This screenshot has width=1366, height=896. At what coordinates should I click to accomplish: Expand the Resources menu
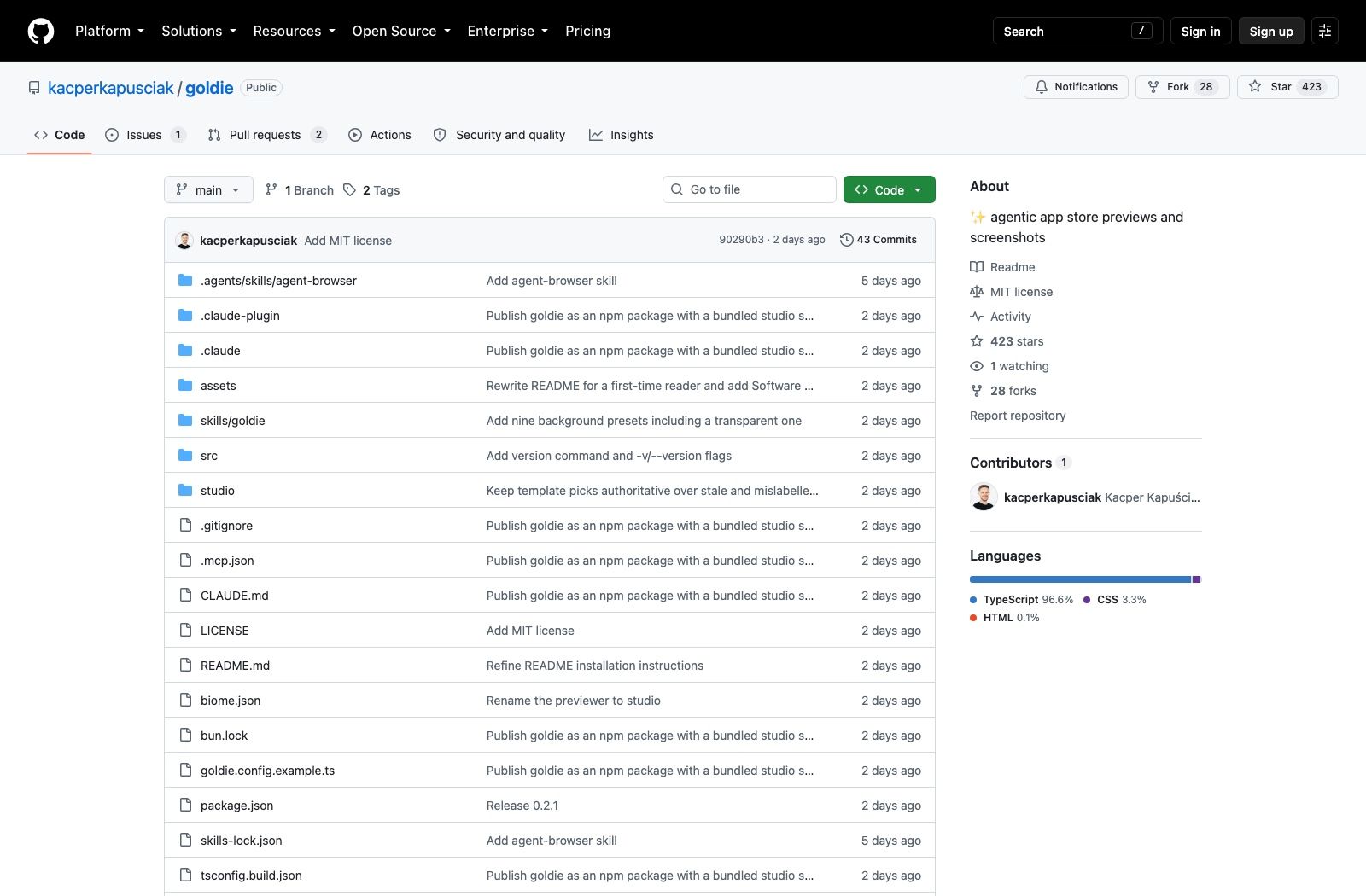pos(295,31)
